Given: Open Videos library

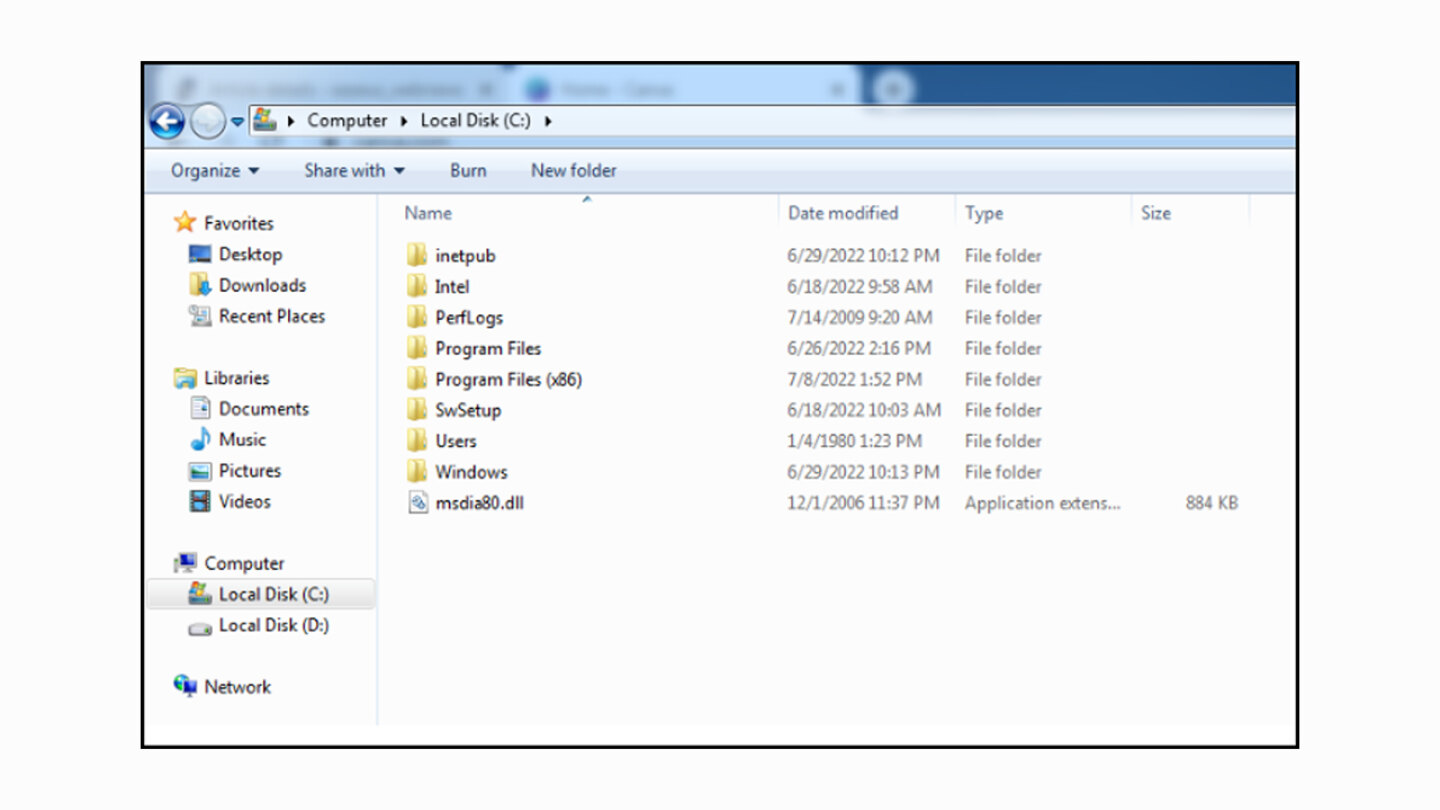Looking at the screenshot, I should (x=245, y=502).
